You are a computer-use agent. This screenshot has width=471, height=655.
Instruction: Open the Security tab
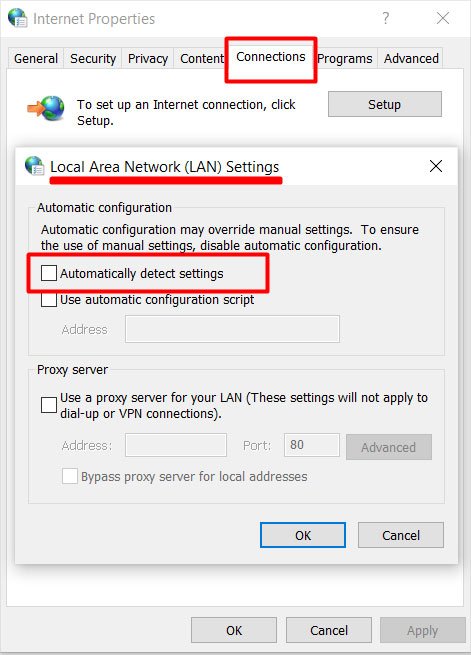(x=93, y=58)
